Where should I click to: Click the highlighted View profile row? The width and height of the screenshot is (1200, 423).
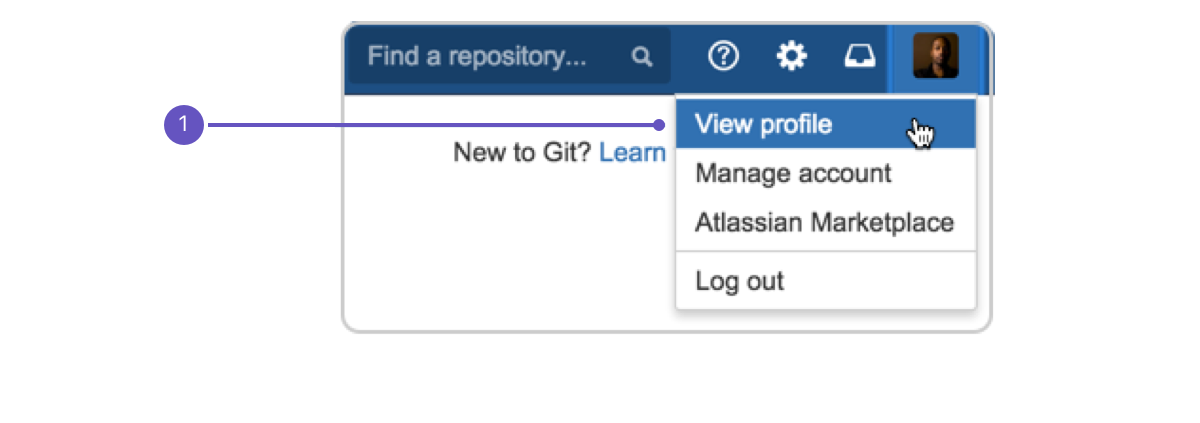(x=826, y=125)
